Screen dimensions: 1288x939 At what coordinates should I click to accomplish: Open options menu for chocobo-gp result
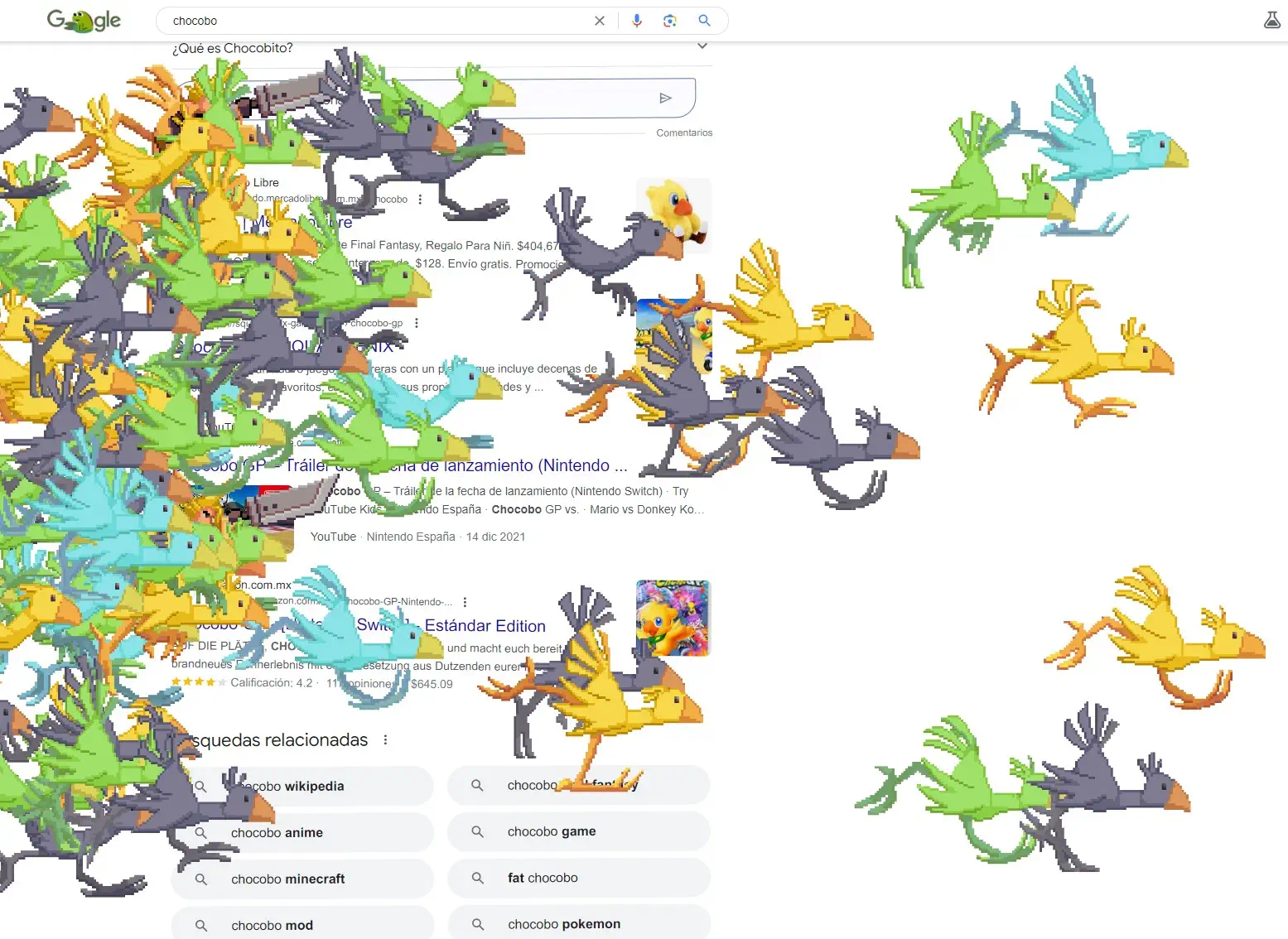click(x=416, y=323)
